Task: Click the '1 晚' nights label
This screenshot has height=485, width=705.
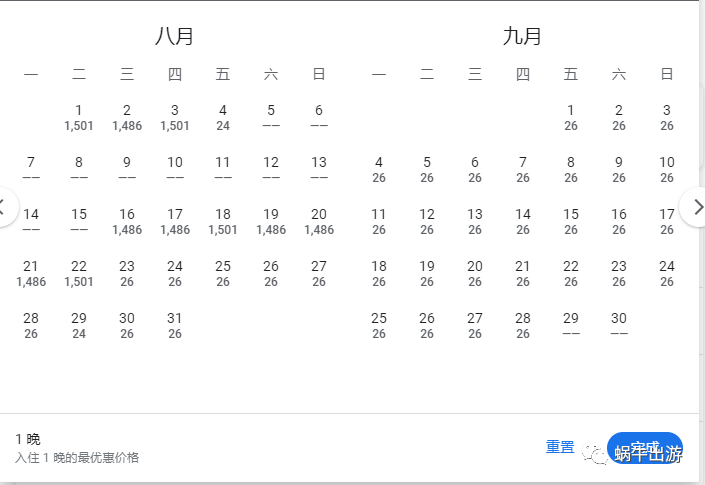Action: pos(28,439)
